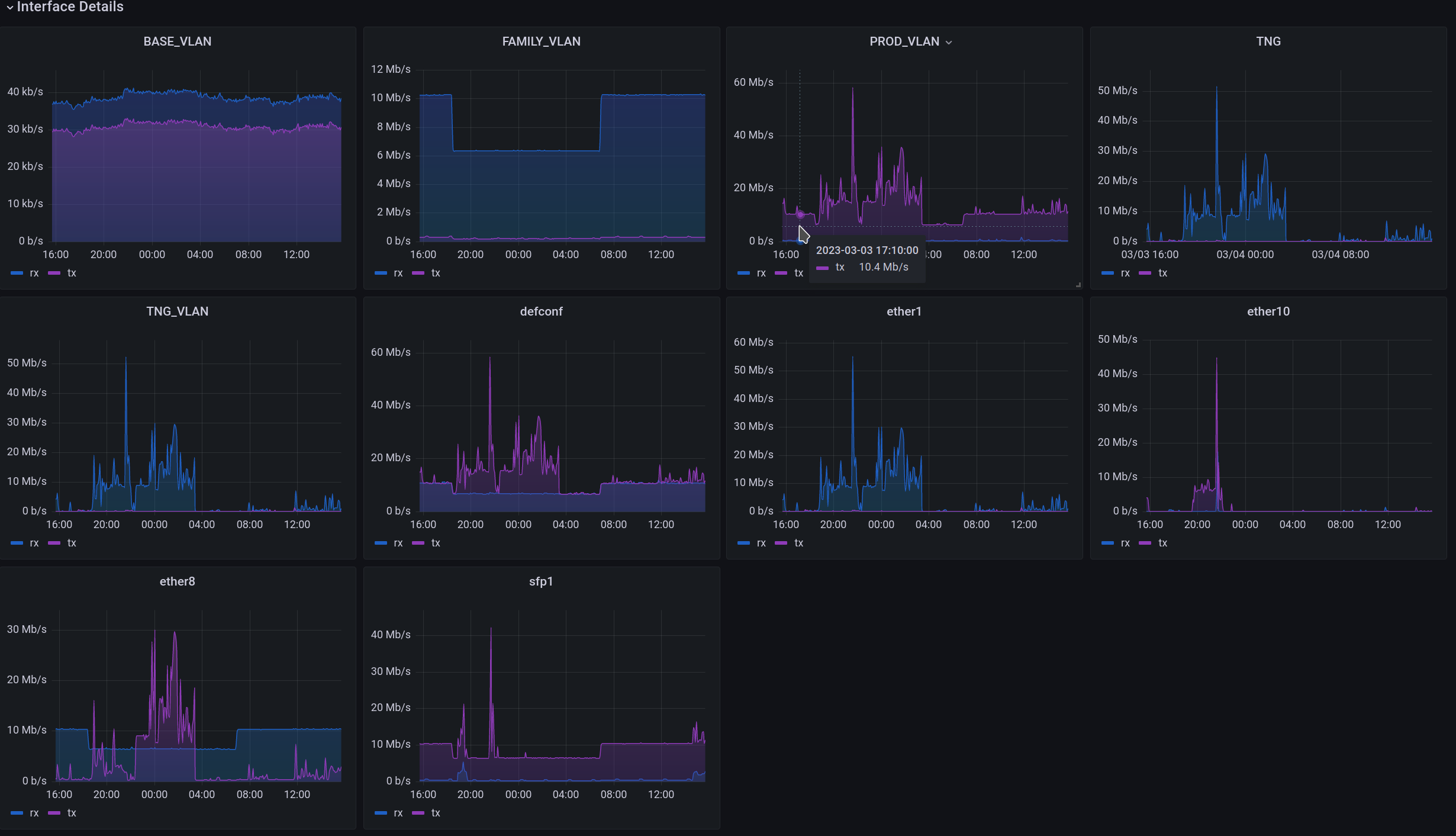The width and height of the screenshot is (1456, 836).
Task: Open the TNG panel title menu
Action: tap(1268, 41)
